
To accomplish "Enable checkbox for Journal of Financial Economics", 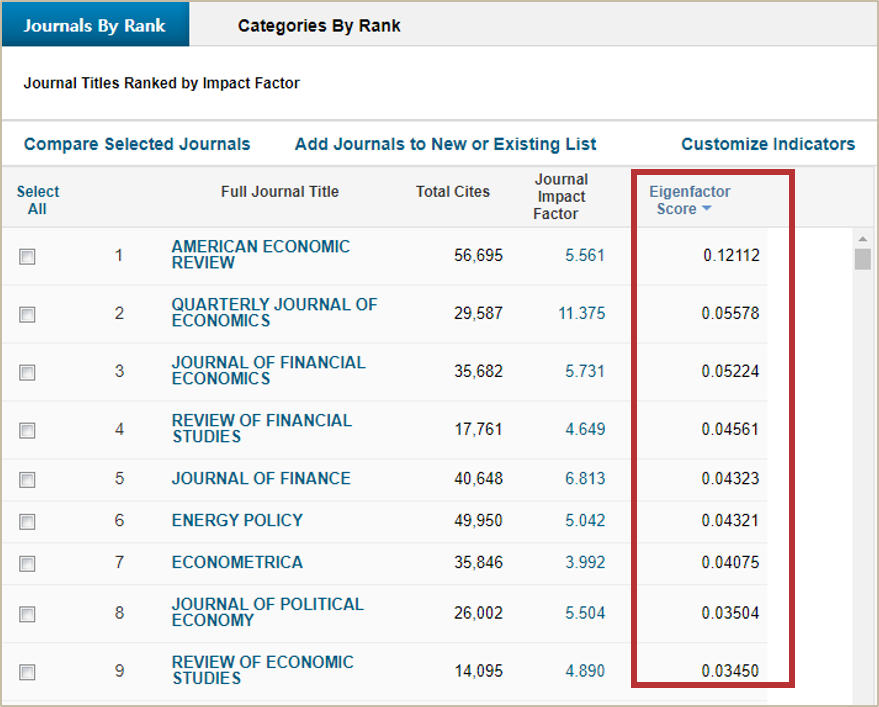I will [28, 372].
